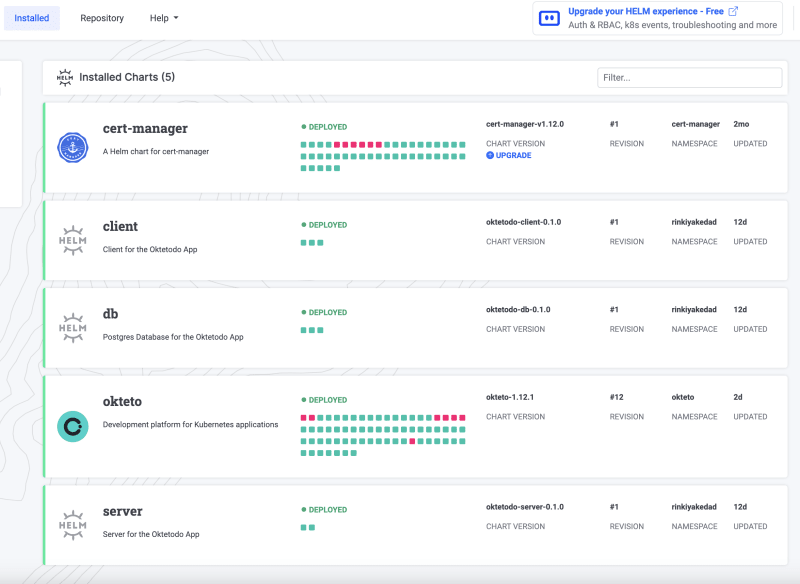Click the cert-manager seal icon
The image size is (800, 584).
(x=72, y=147)
